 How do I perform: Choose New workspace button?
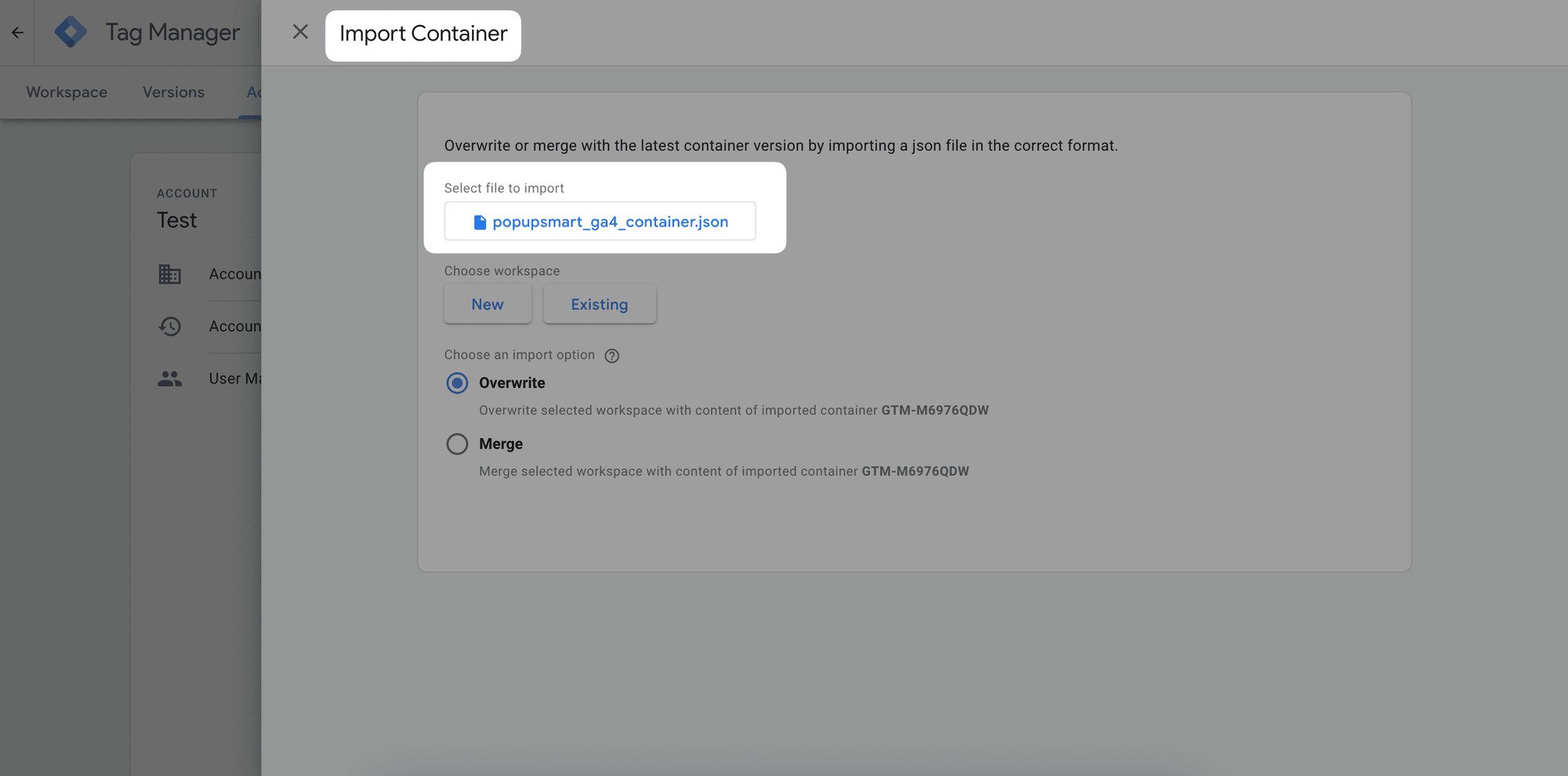488,304
